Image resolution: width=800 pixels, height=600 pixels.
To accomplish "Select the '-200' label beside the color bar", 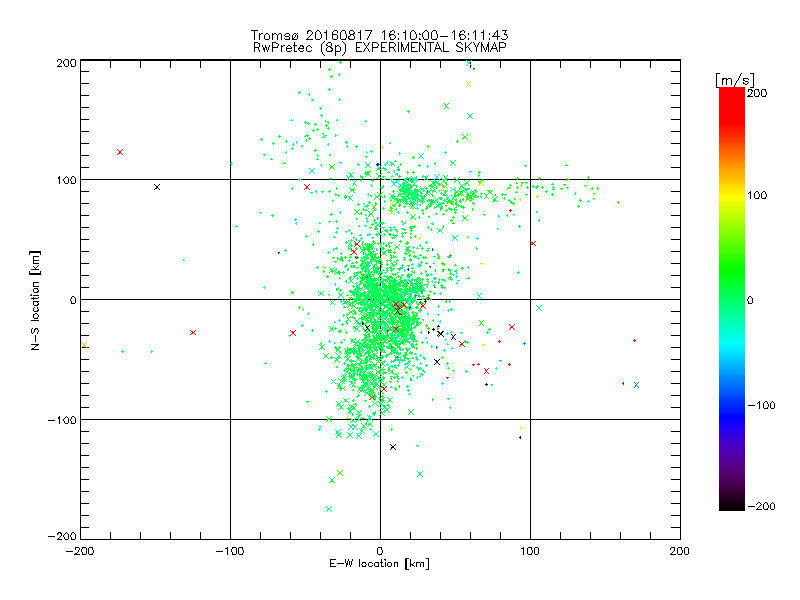I will pyautogui.click(x=761, y=506).
